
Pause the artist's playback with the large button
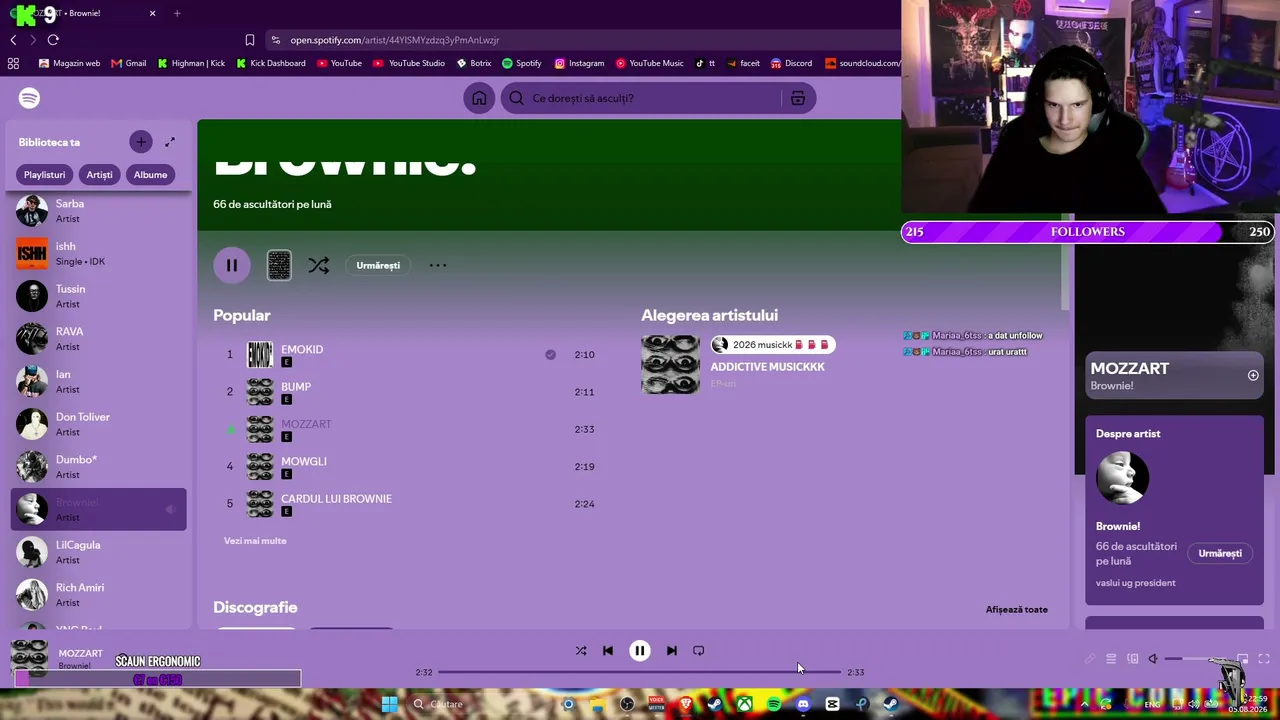pos(231,265)
